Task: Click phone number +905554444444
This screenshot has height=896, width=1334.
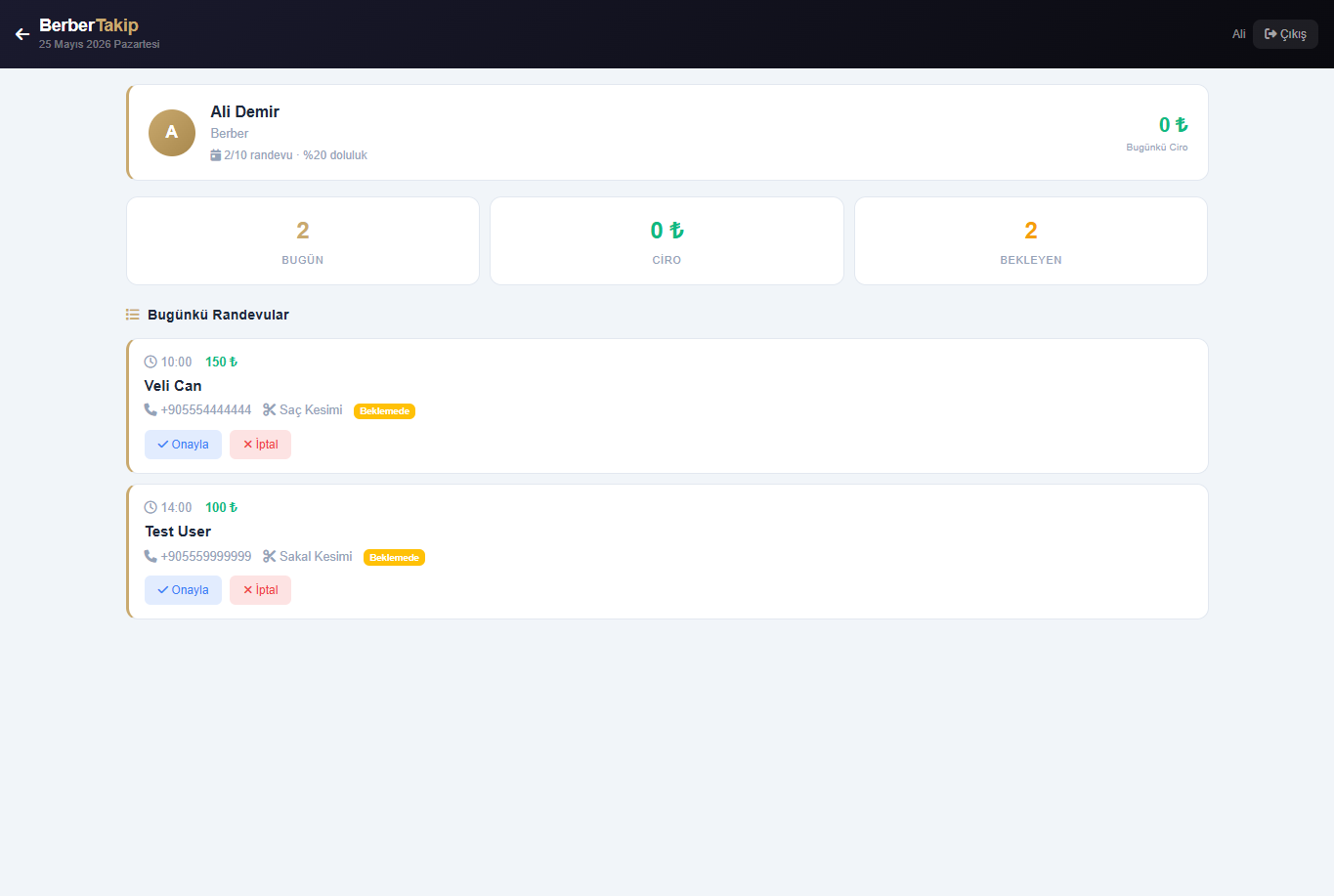Action: coord(206,410)
